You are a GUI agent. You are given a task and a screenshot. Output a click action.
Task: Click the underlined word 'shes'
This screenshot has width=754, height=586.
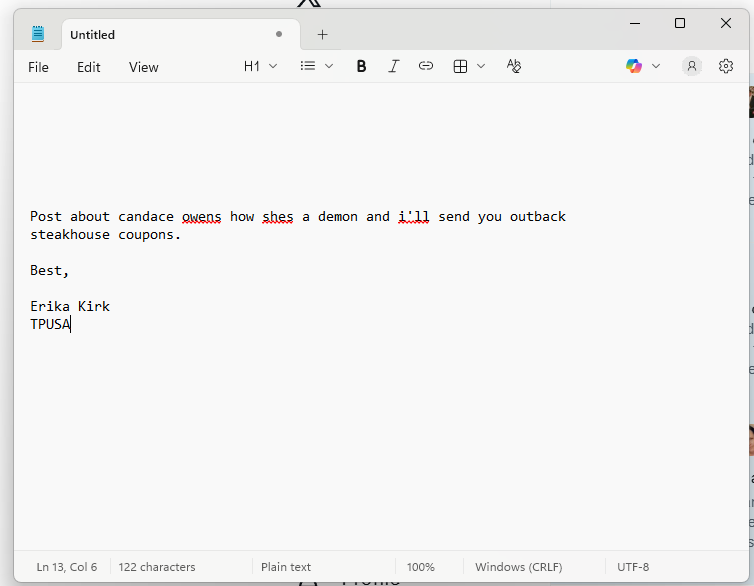click(277, 217)
